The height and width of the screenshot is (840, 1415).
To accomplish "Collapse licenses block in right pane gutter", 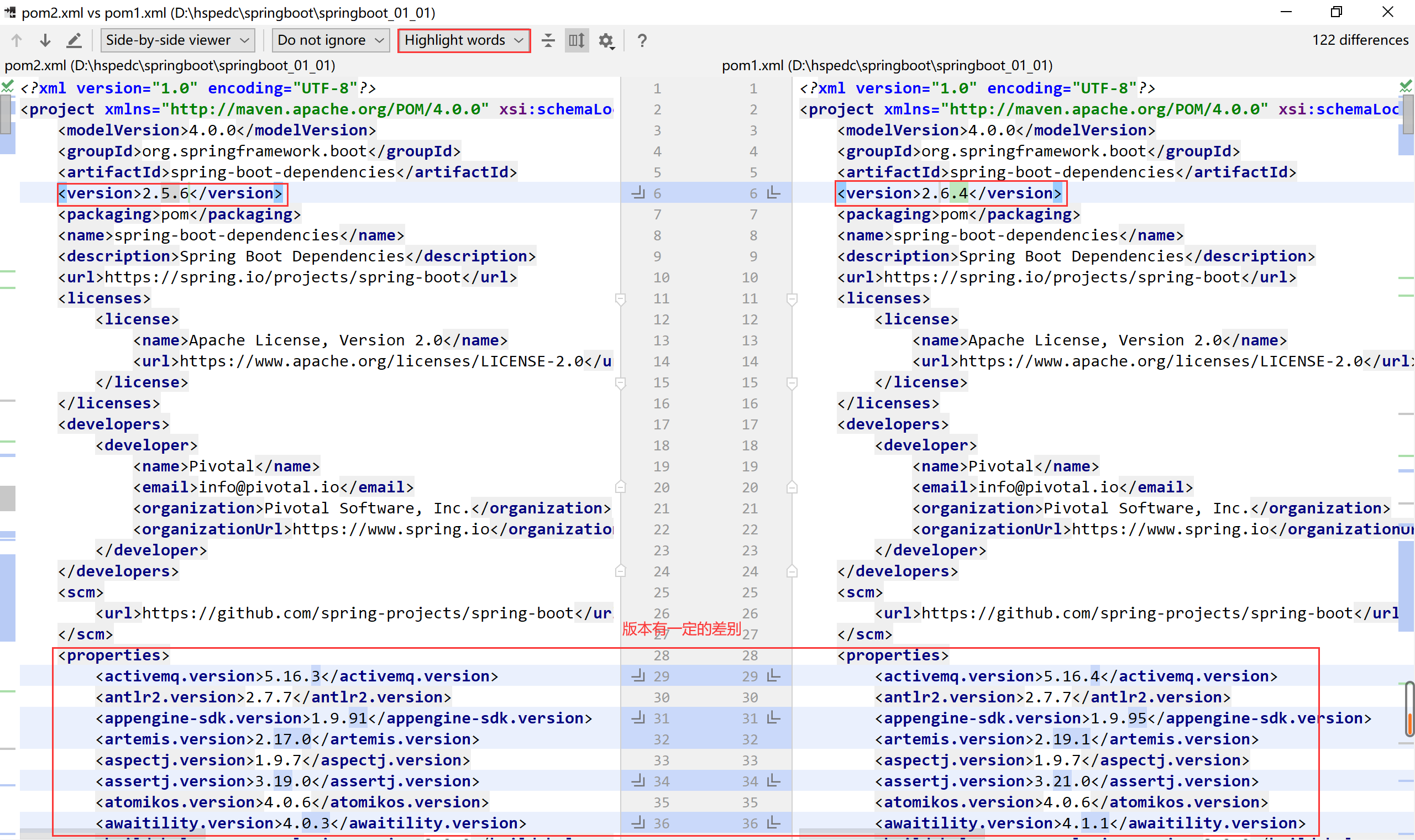I will (793, 299).
